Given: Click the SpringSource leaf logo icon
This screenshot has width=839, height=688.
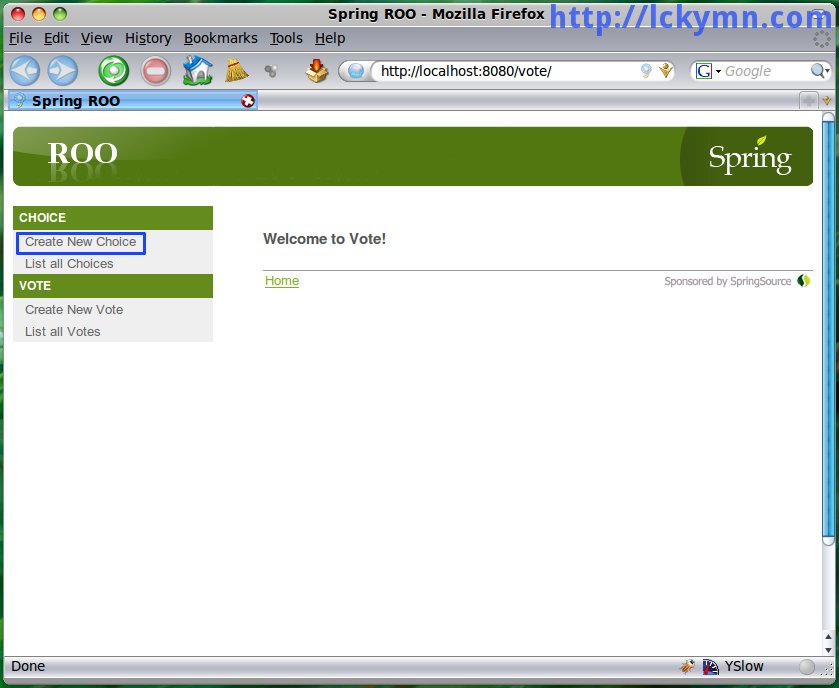Looking at the screenshot, I should [x=803, y=281].
